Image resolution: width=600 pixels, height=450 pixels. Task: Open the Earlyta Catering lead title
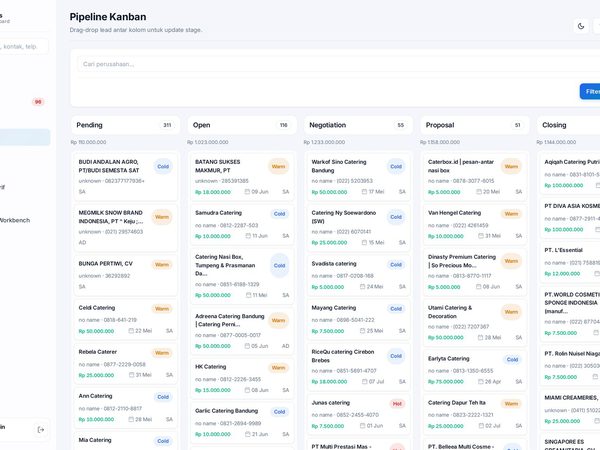pyautogui.click(x=448, y=359)
